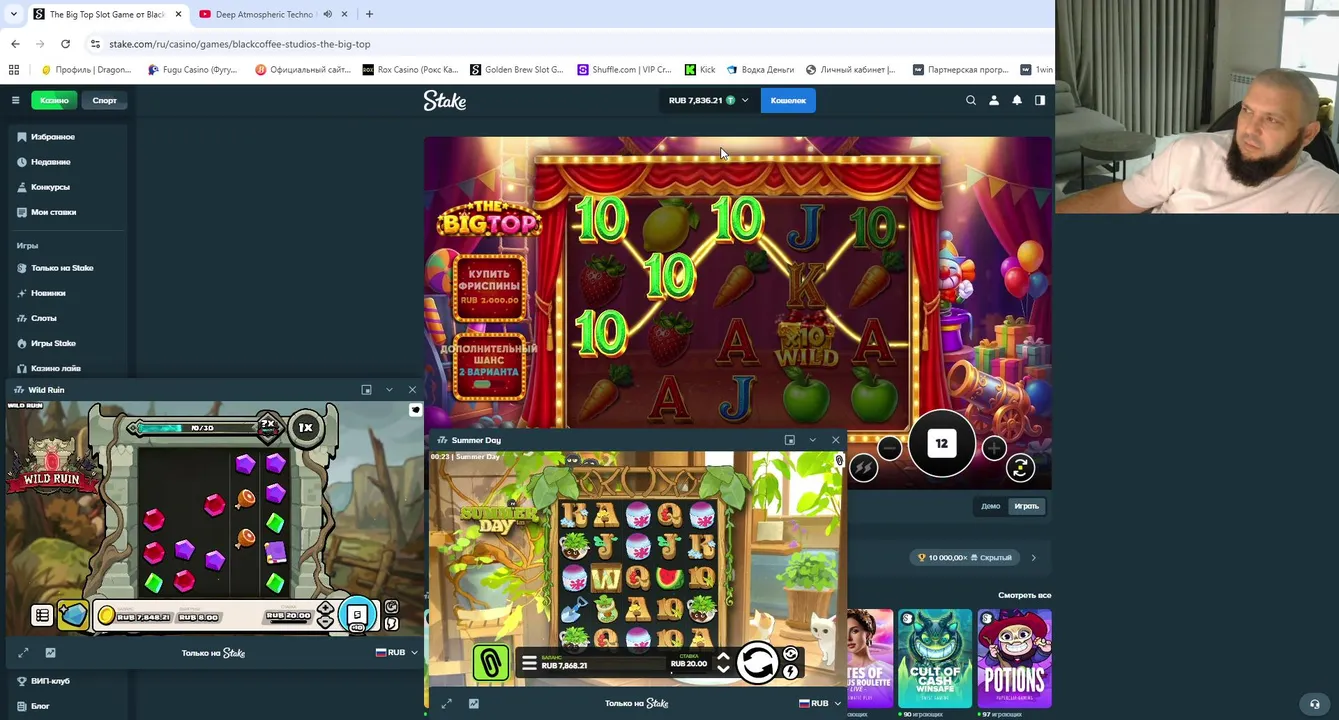Screen dimensions: 1339x720
Task: Spin the Summer Day reels
Action: tap(758, 662)
